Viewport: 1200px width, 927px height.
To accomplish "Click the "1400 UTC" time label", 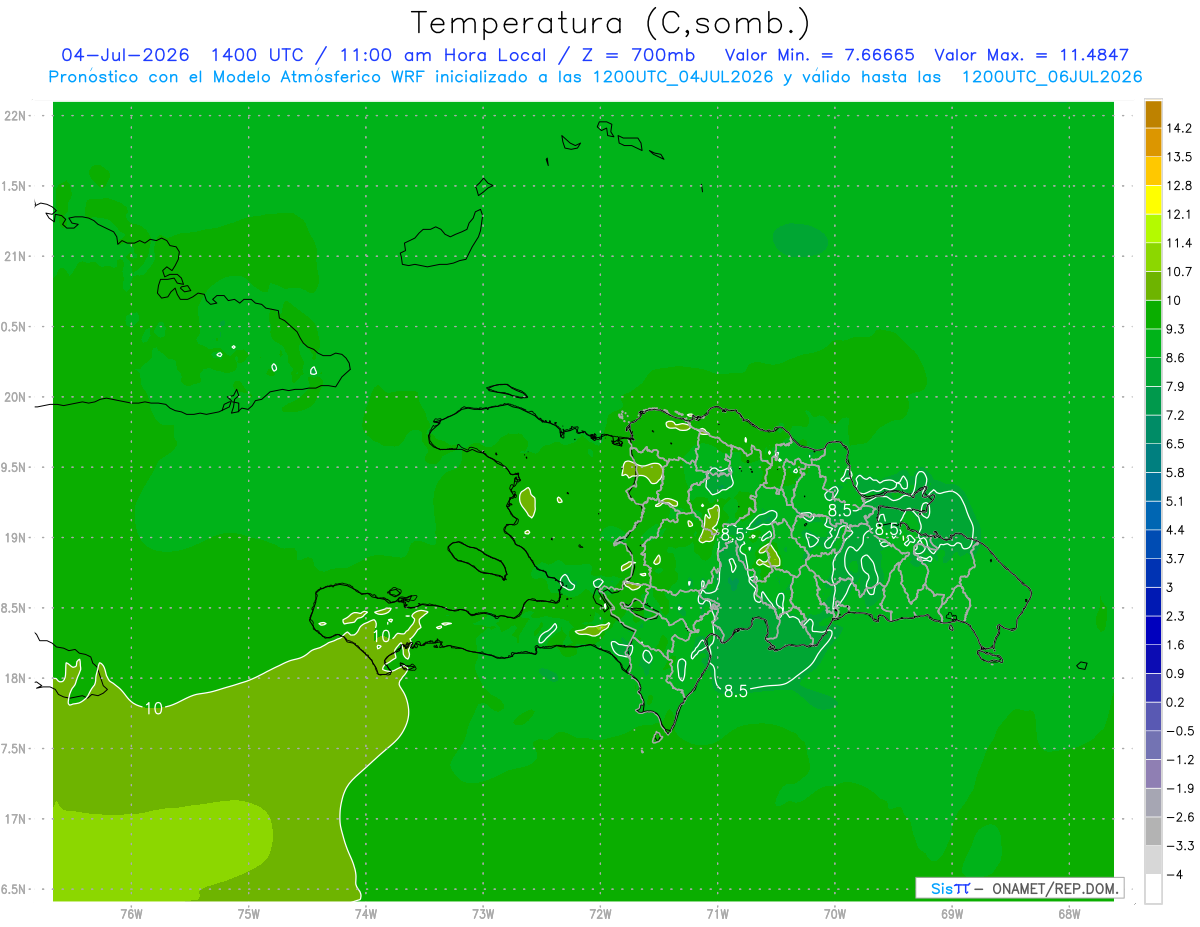I will [x=257, y=55].
